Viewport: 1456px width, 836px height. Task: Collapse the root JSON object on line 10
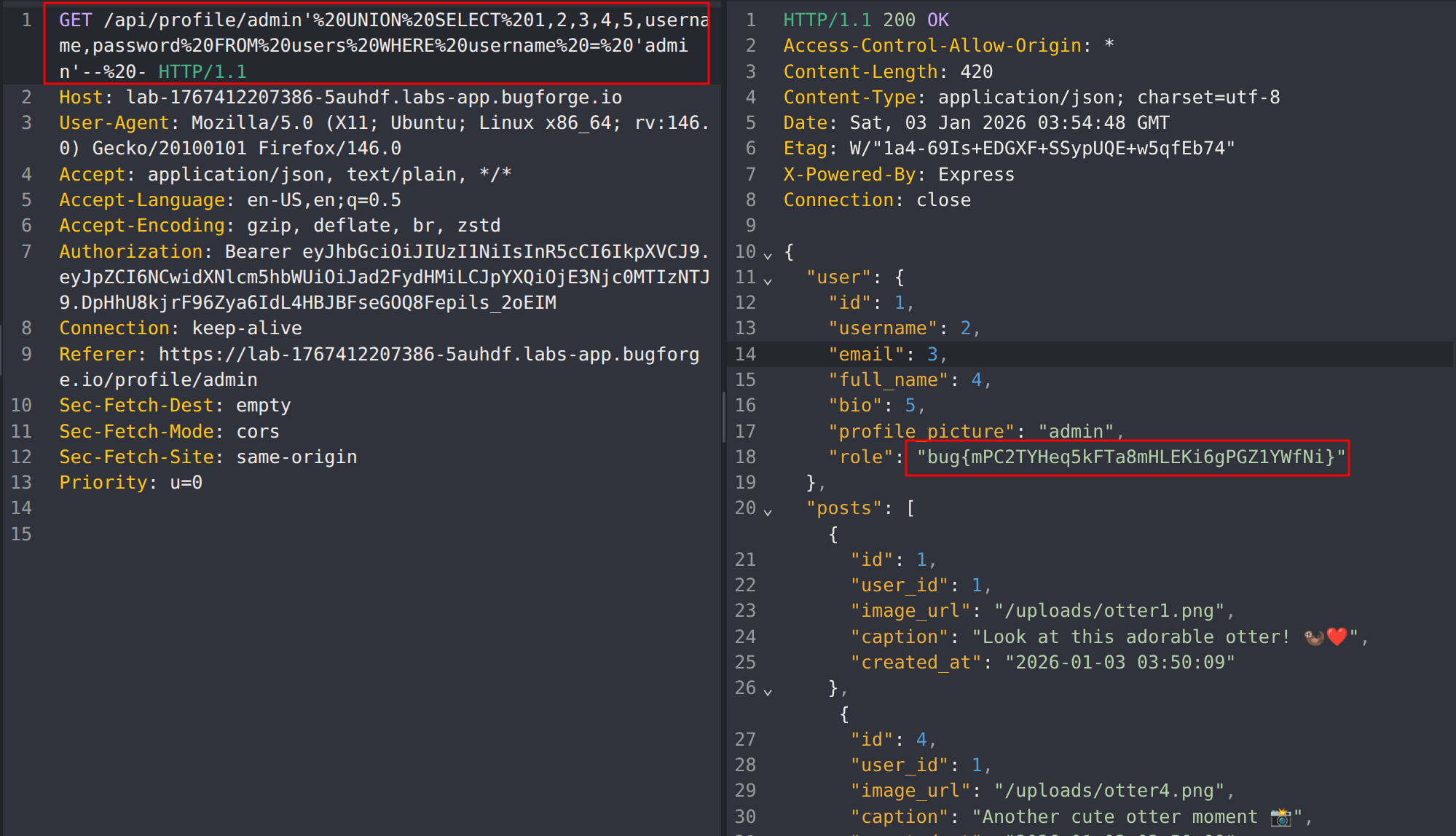click(768, 255)
